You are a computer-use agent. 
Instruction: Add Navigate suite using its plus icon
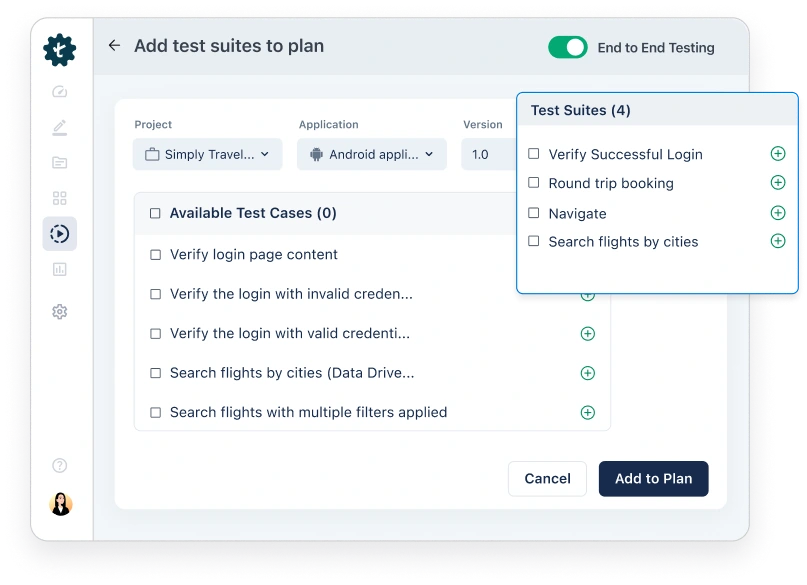(777, 212)
